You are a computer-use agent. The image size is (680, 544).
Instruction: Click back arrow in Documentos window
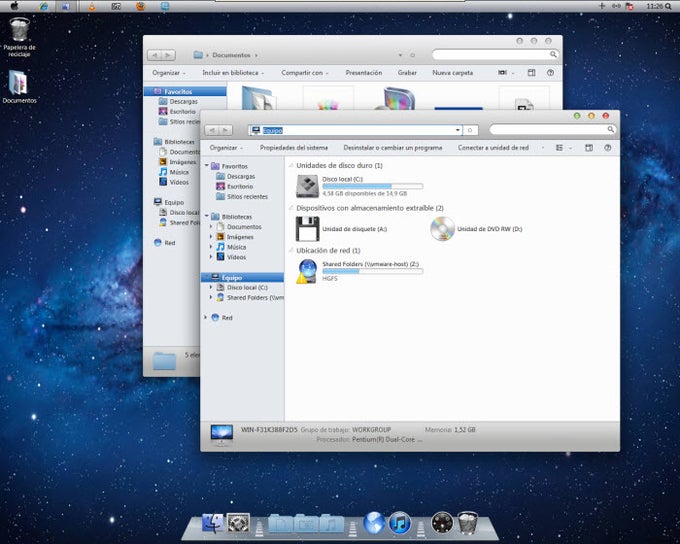154,55
